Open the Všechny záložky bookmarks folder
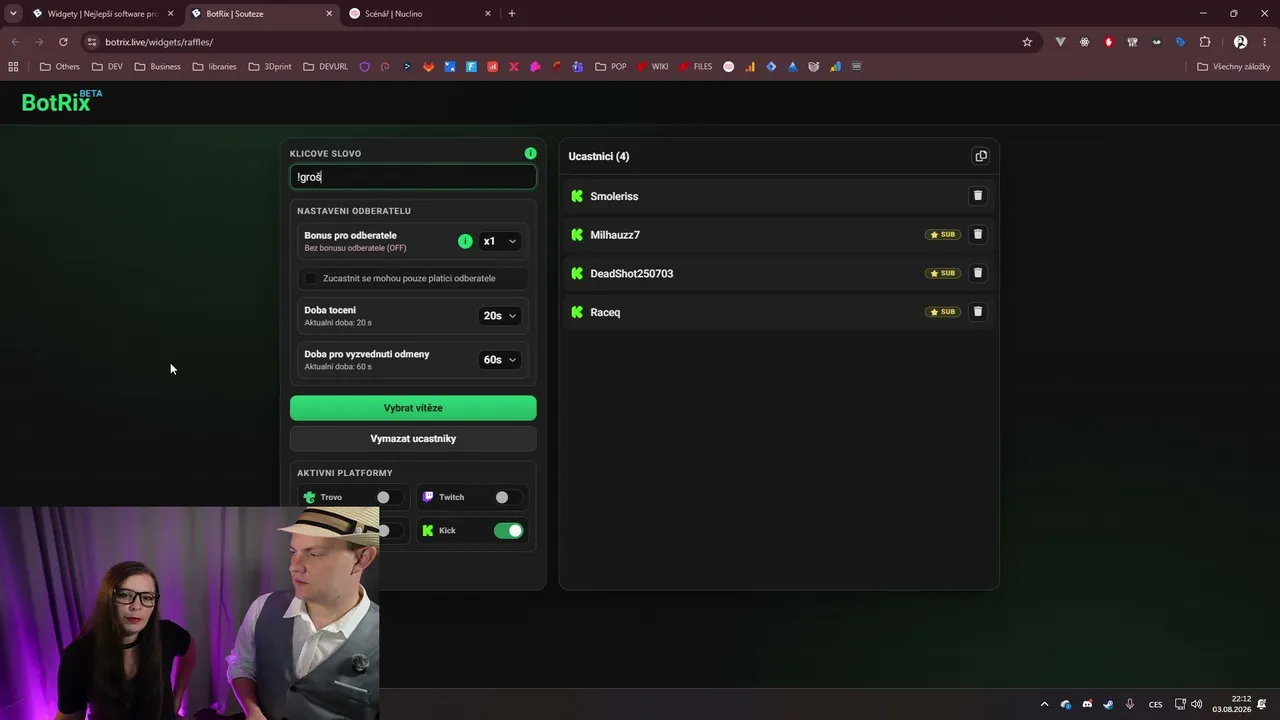The width and height of the screenshot is (1280, 720). (1234, 67)
